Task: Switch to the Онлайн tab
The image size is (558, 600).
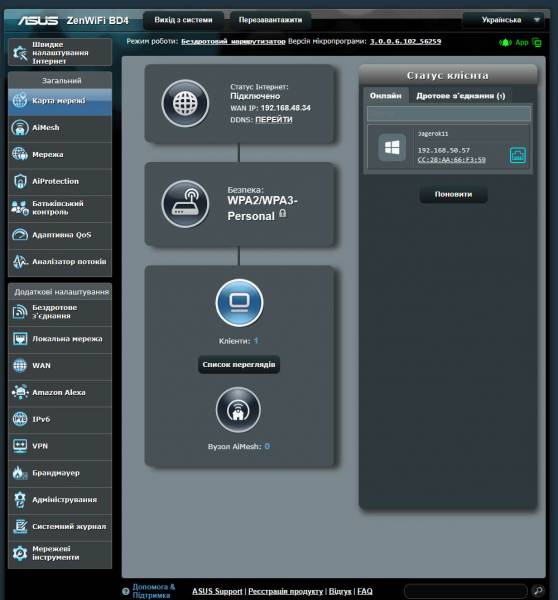Action: 385,96
